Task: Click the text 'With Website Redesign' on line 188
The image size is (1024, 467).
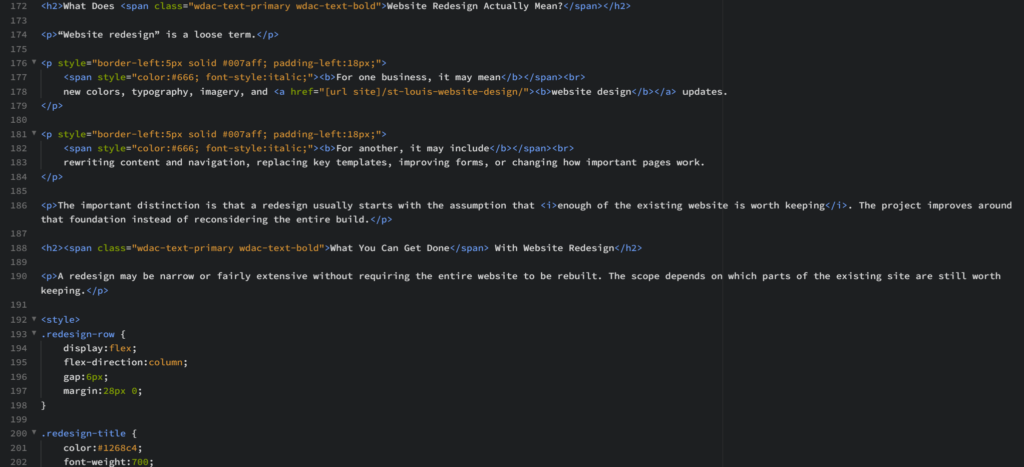Action: tap(554, 248)
